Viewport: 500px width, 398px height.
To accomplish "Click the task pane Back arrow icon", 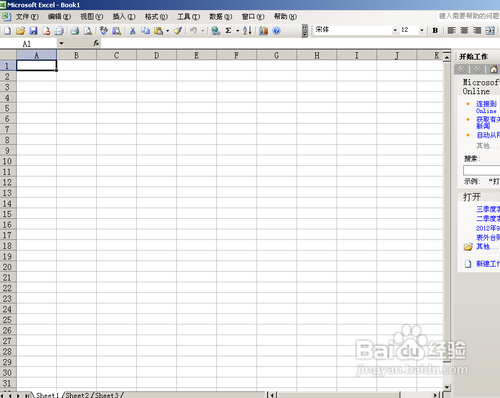I will point(462,69).
